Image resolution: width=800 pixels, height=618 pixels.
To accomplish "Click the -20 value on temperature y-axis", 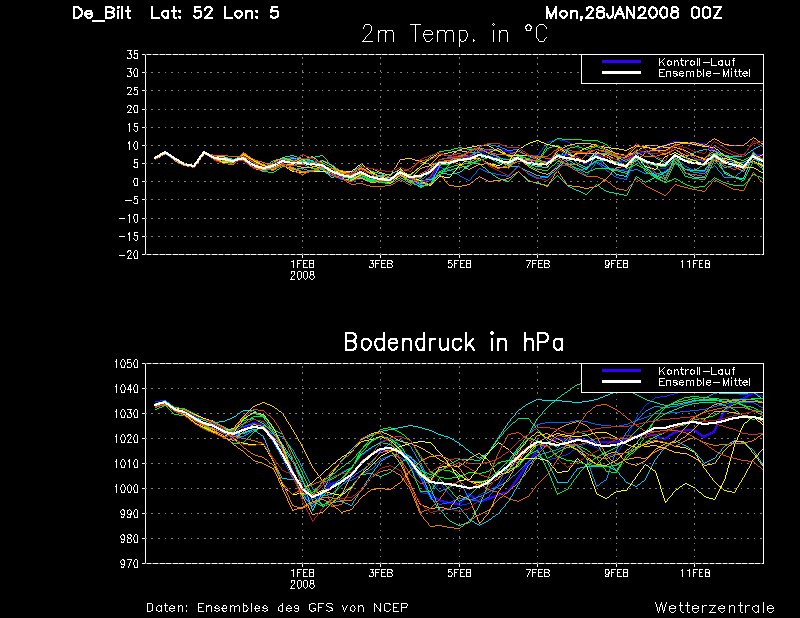I will tap(128, 255).
